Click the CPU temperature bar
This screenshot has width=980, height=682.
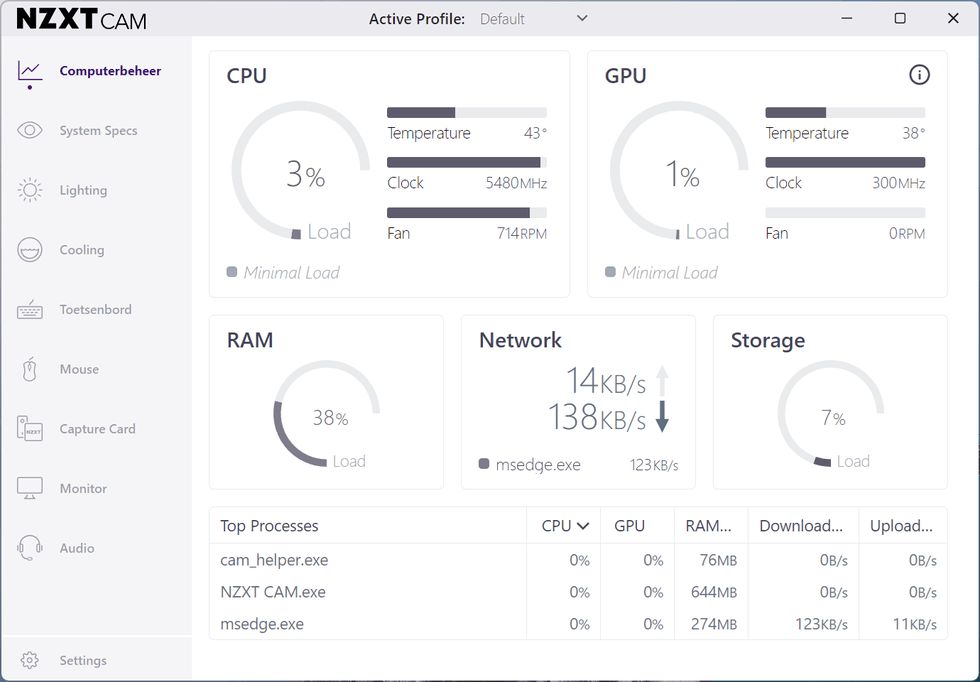pyautogui.click(x=467, y=113)
